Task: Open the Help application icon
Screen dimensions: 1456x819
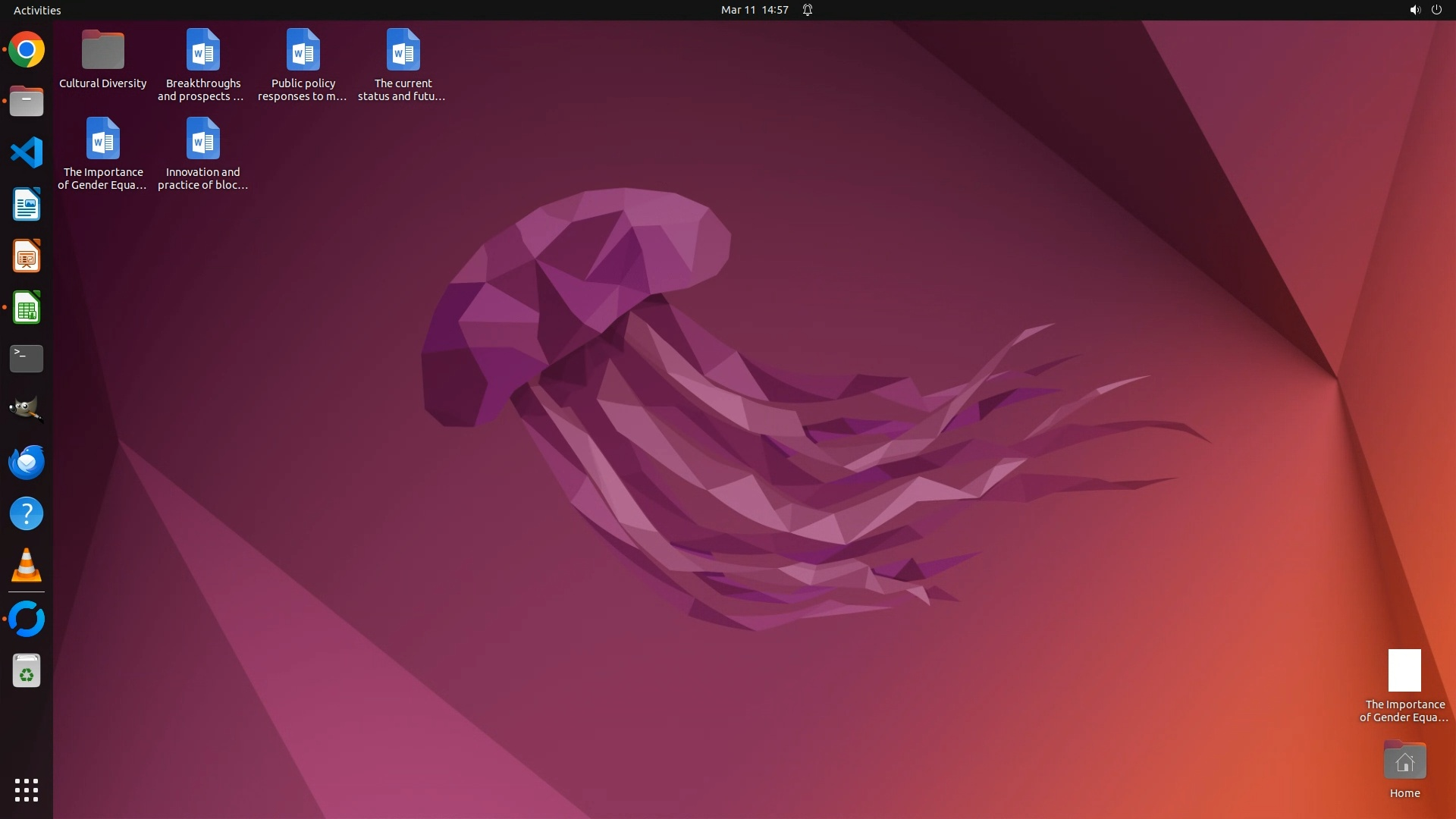Action: point(27,514)
